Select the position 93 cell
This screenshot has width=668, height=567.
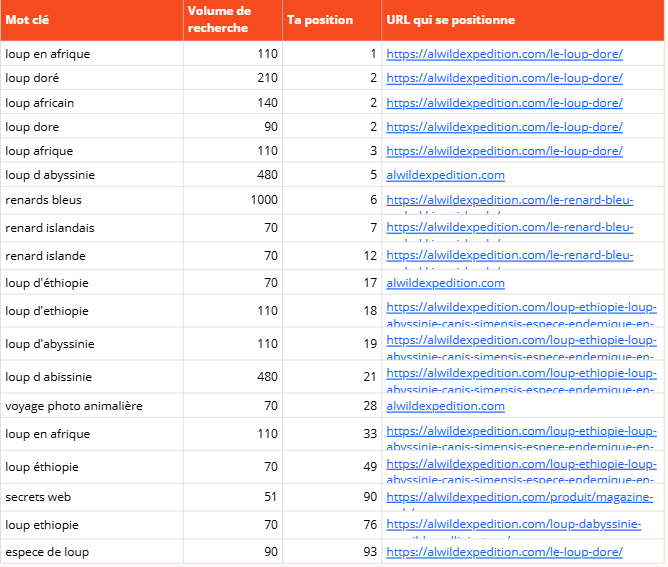click(x=332, y=552)
